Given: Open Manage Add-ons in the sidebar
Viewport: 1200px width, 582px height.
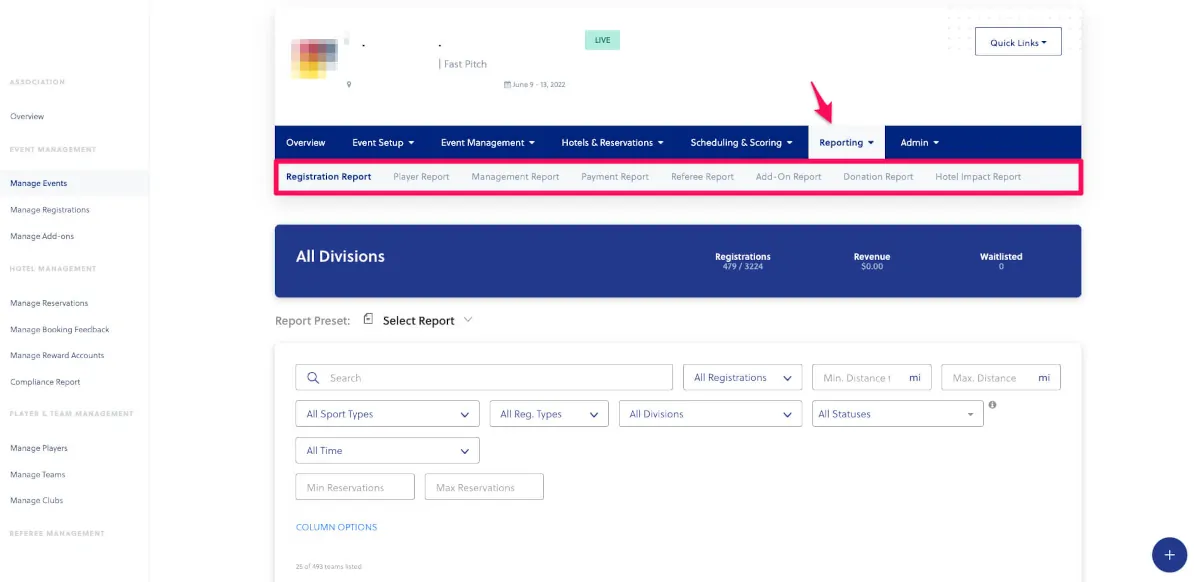Looking at the screenshot, I should coord(42,236).
